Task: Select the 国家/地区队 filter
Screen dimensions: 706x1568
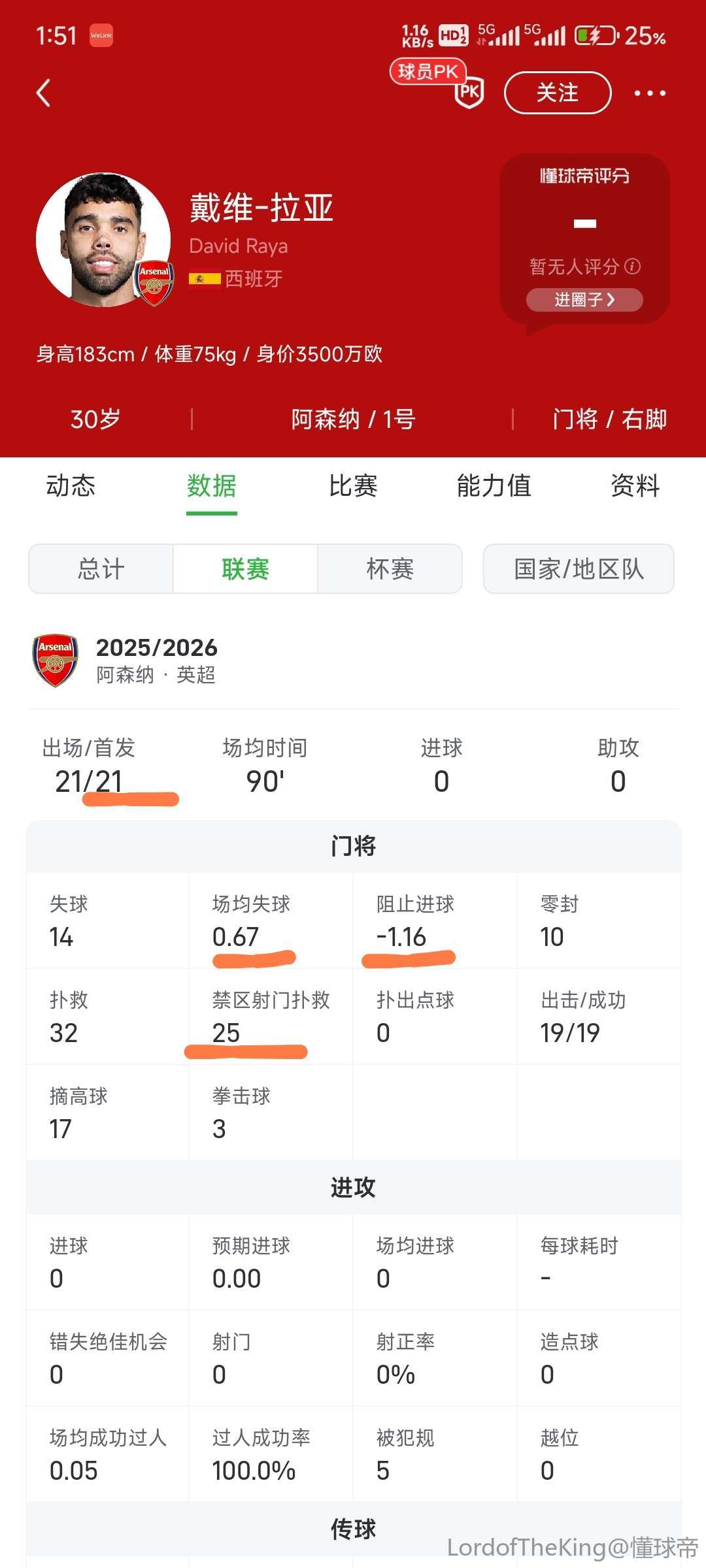Action: [x=579, y=569]
